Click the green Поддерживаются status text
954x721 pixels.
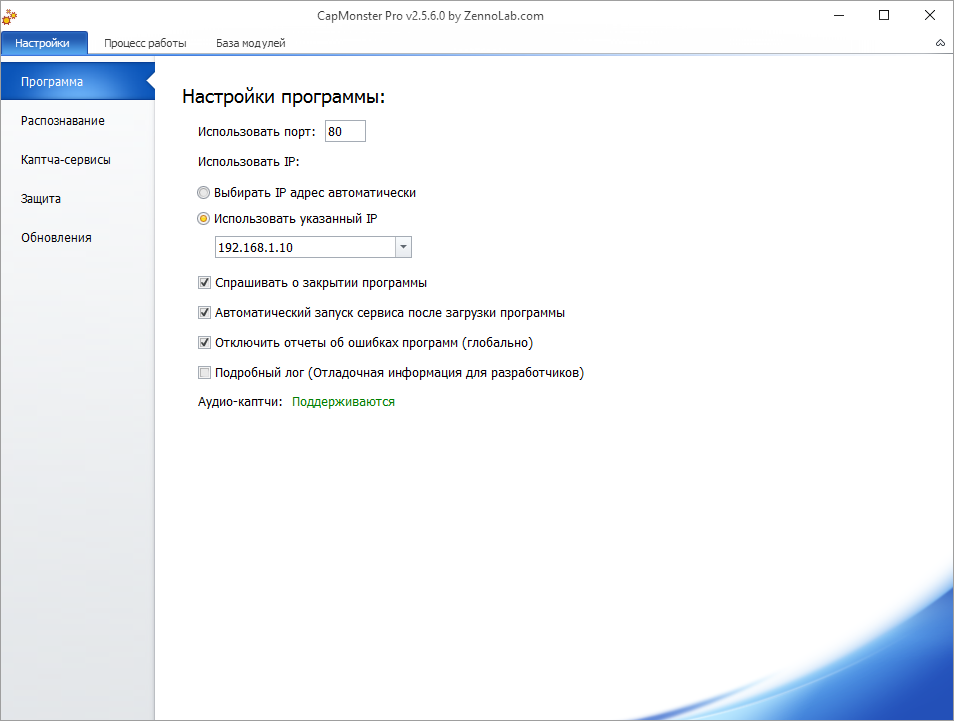click(x=343, y=402)
